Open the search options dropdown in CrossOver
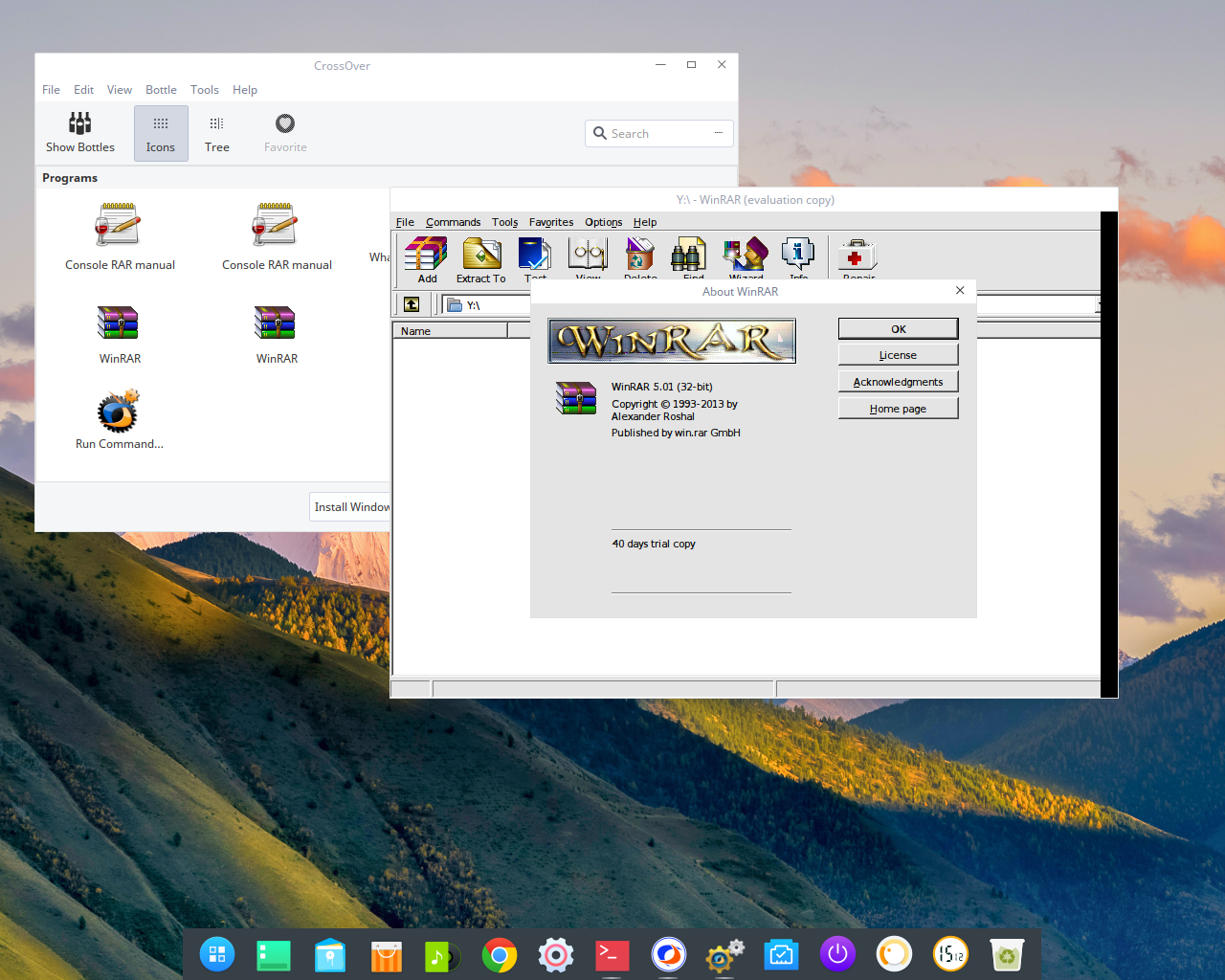1225x980 pixels. pyautogui.click(x=719, y=133)
